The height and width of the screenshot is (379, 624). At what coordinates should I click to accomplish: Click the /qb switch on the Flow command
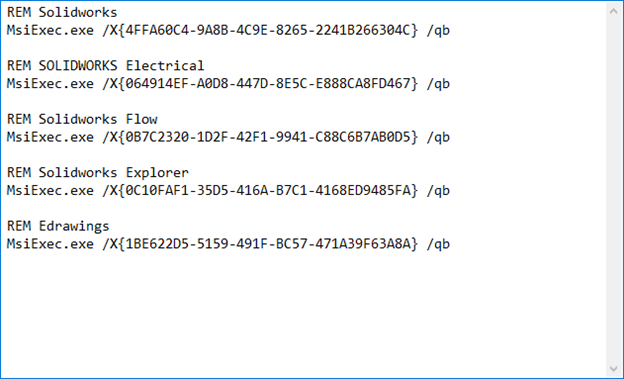coord(438,137)
